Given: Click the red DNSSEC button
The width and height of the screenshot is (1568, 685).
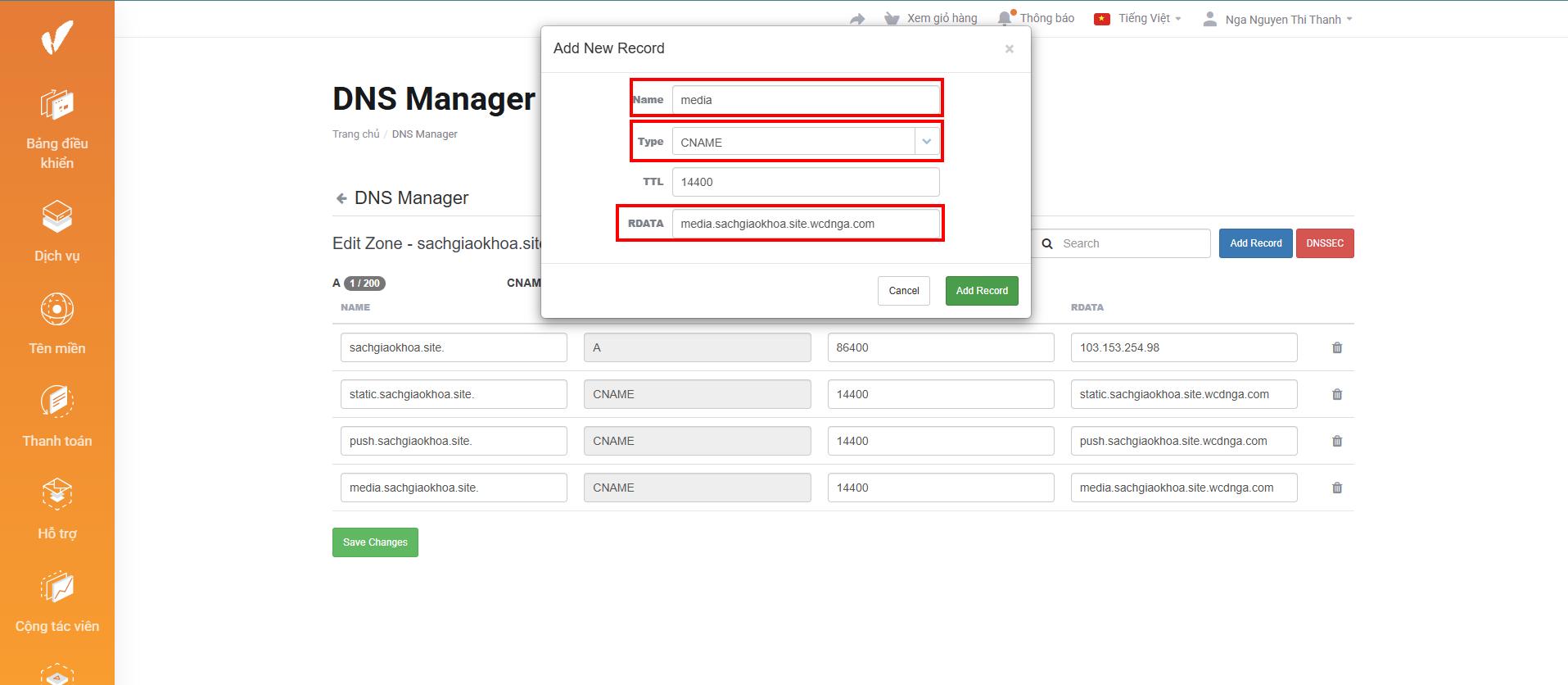Looking at the screenshot, I should 1324,243.
